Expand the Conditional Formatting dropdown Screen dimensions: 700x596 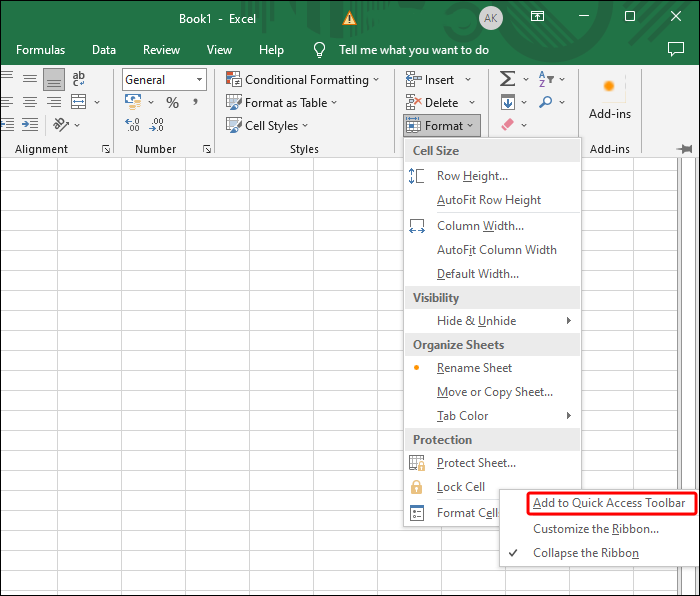click(x=304, y=80)
